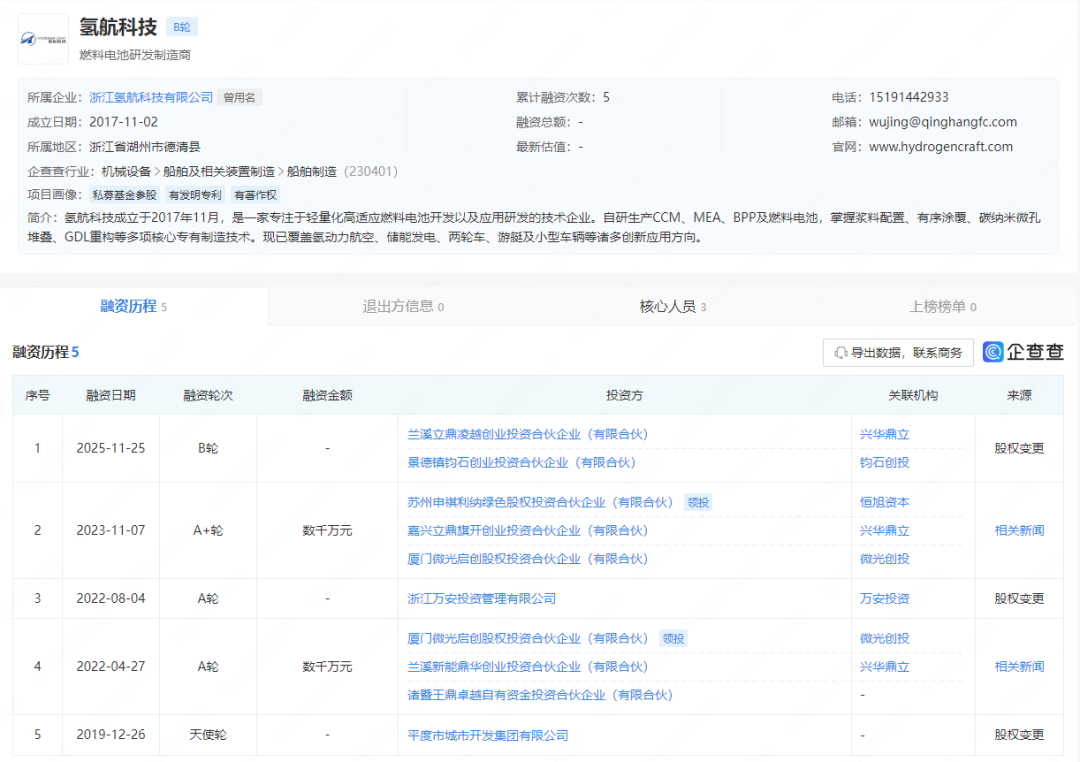Open the 相关新闻 source link for A+轮
Image resolution: width=1080 pixels, height=762 pixels.
1020,530
